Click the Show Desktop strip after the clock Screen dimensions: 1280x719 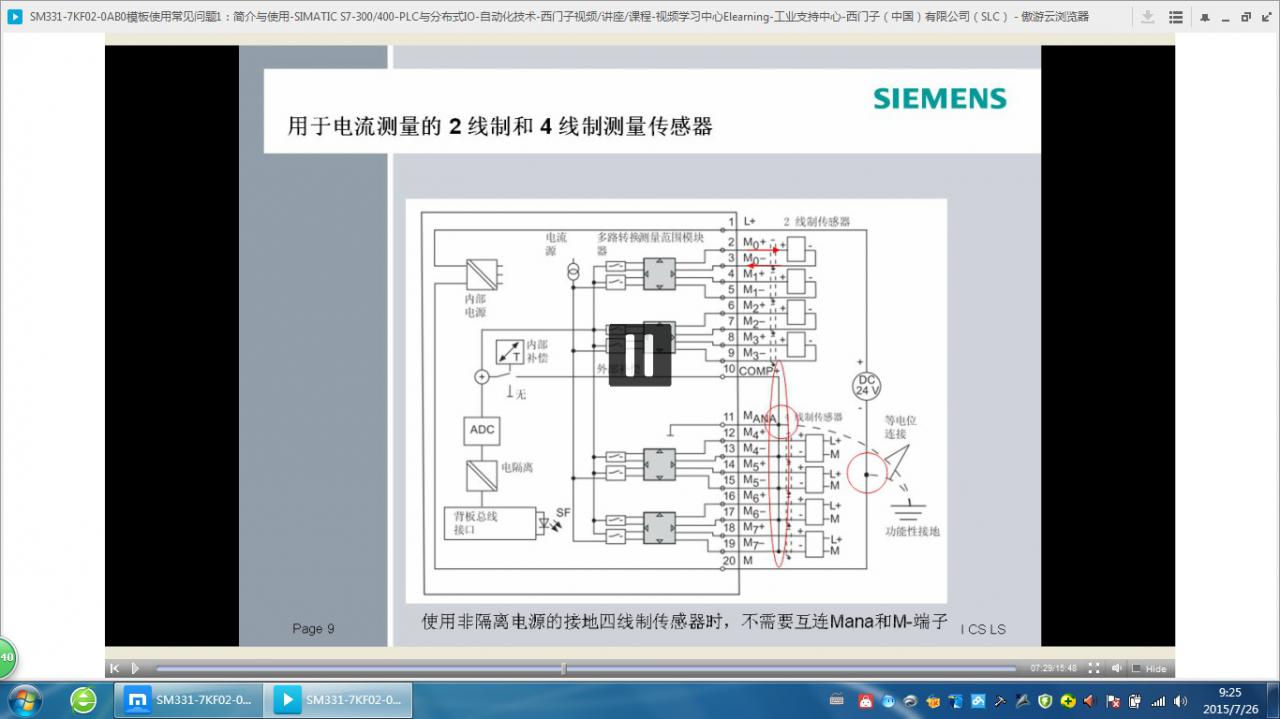pyautogui.click(x=1272, y=700)
